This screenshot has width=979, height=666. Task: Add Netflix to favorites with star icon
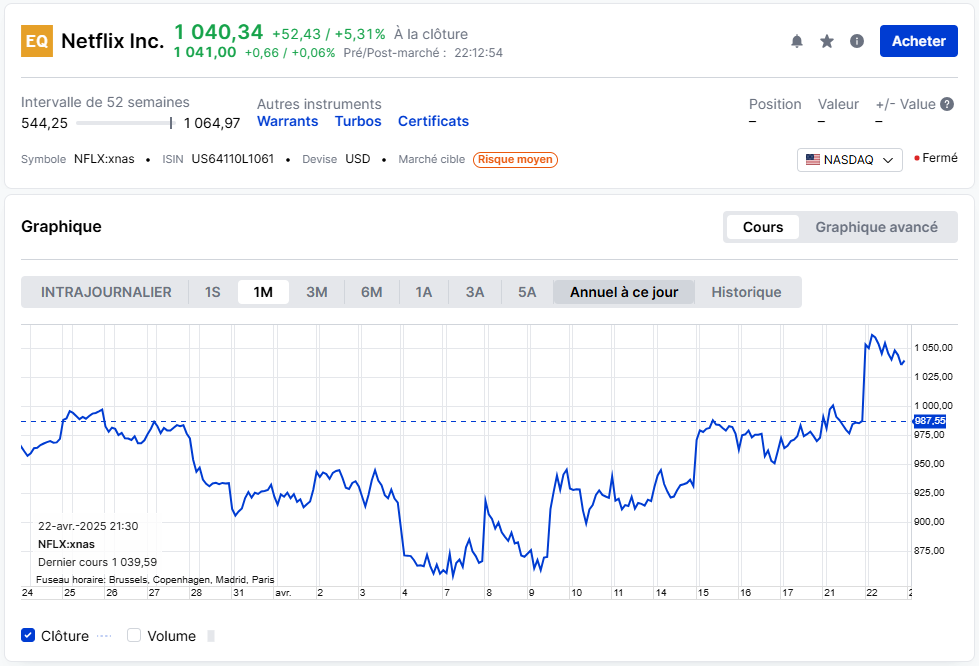(x=827, y=41)
